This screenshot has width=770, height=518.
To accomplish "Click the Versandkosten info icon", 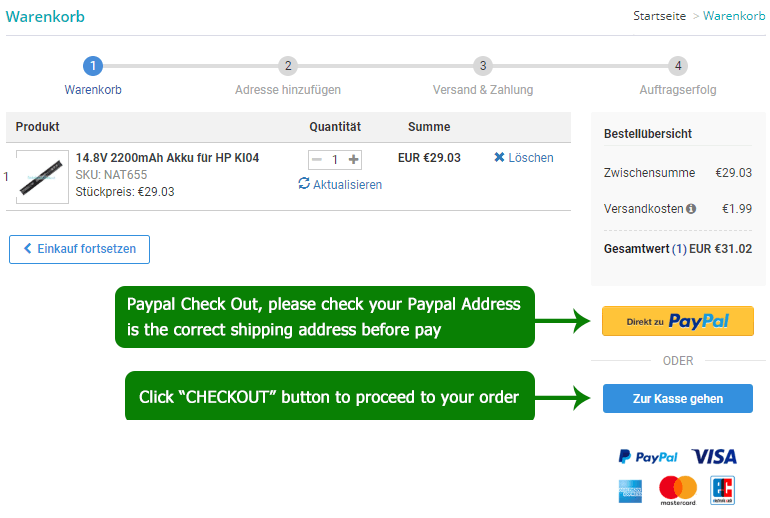I will 691,209.
